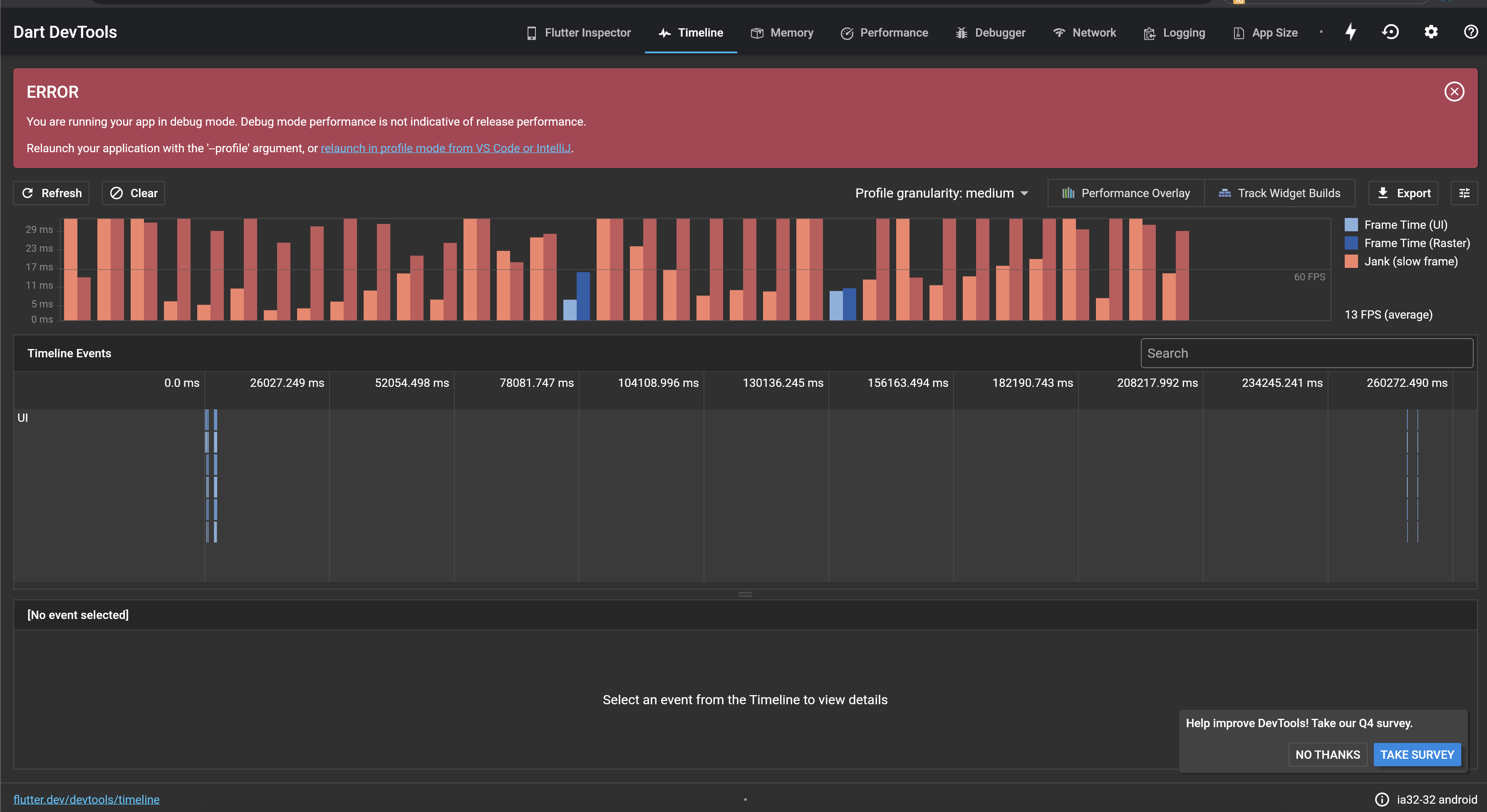Image resolution: width=1487 pixels, height=812 pixels.
Task: Open the Flutter Inspector tab icon
Action: tap(531, 32)
